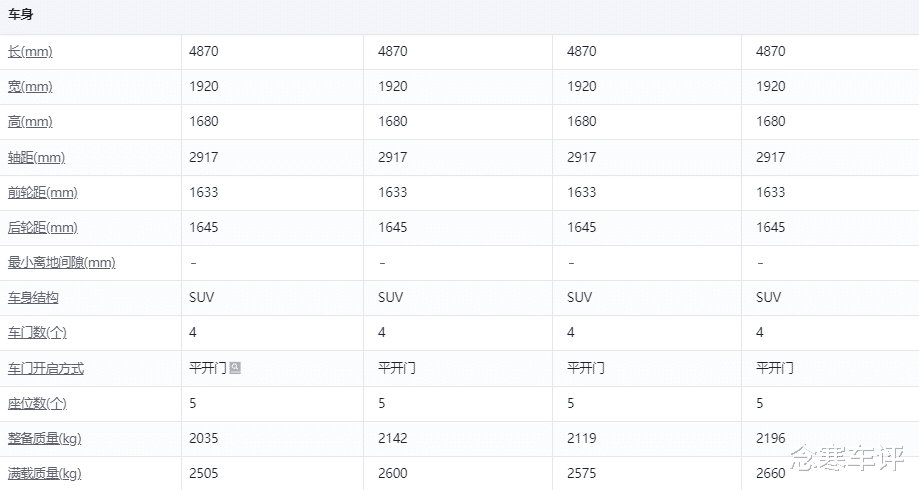Click the 整备质量(kg) link

[x=45, y=439]
